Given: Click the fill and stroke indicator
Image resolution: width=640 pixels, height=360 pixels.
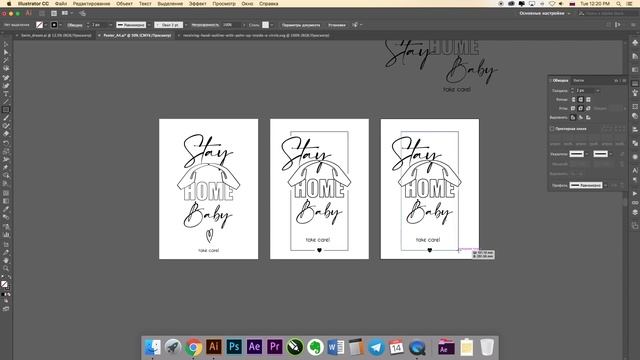Looking at the screenshot, I should pos(5,284).
